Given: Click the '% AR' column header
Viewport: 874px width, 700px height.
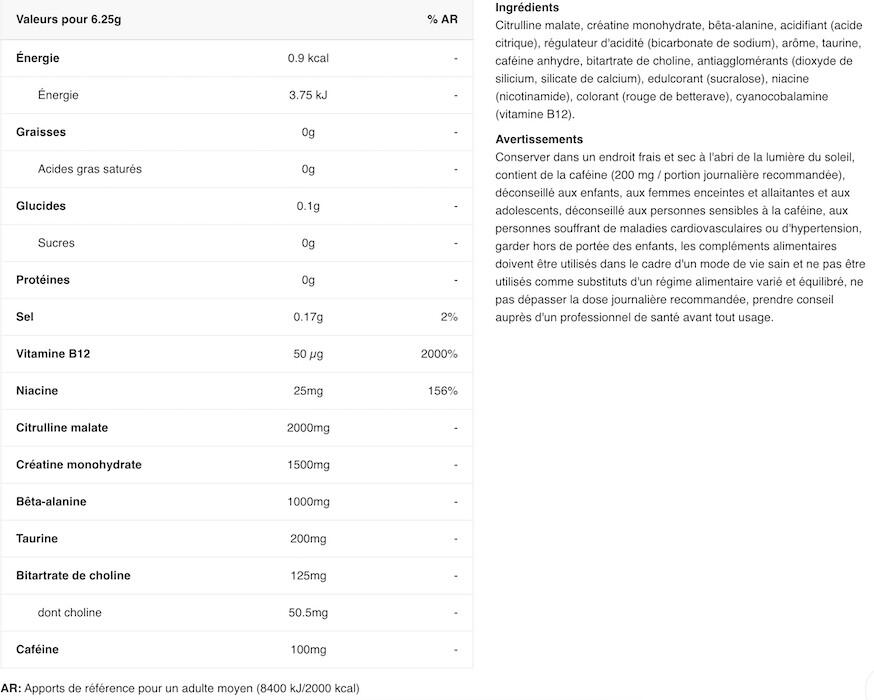Looking at the screenshot, I should click(441, 20).
